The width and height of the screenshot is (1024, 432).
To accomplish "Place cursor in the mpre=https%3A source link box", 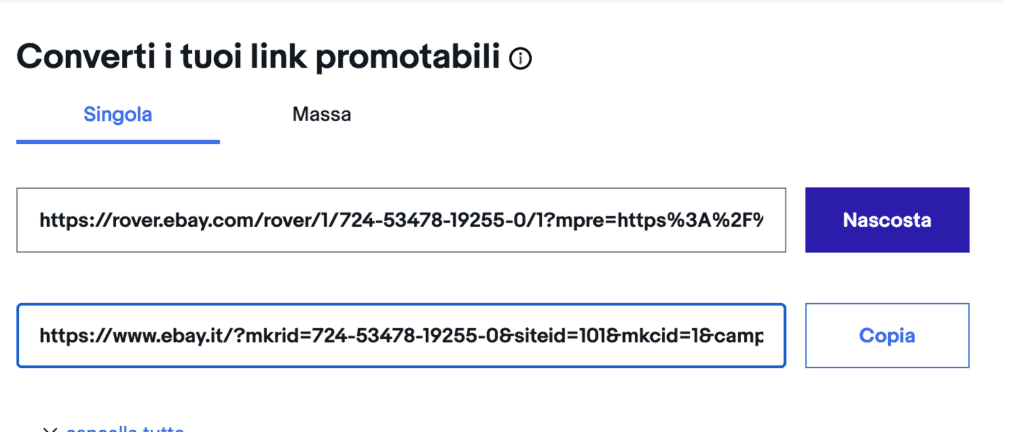I will tap(401, 220).
